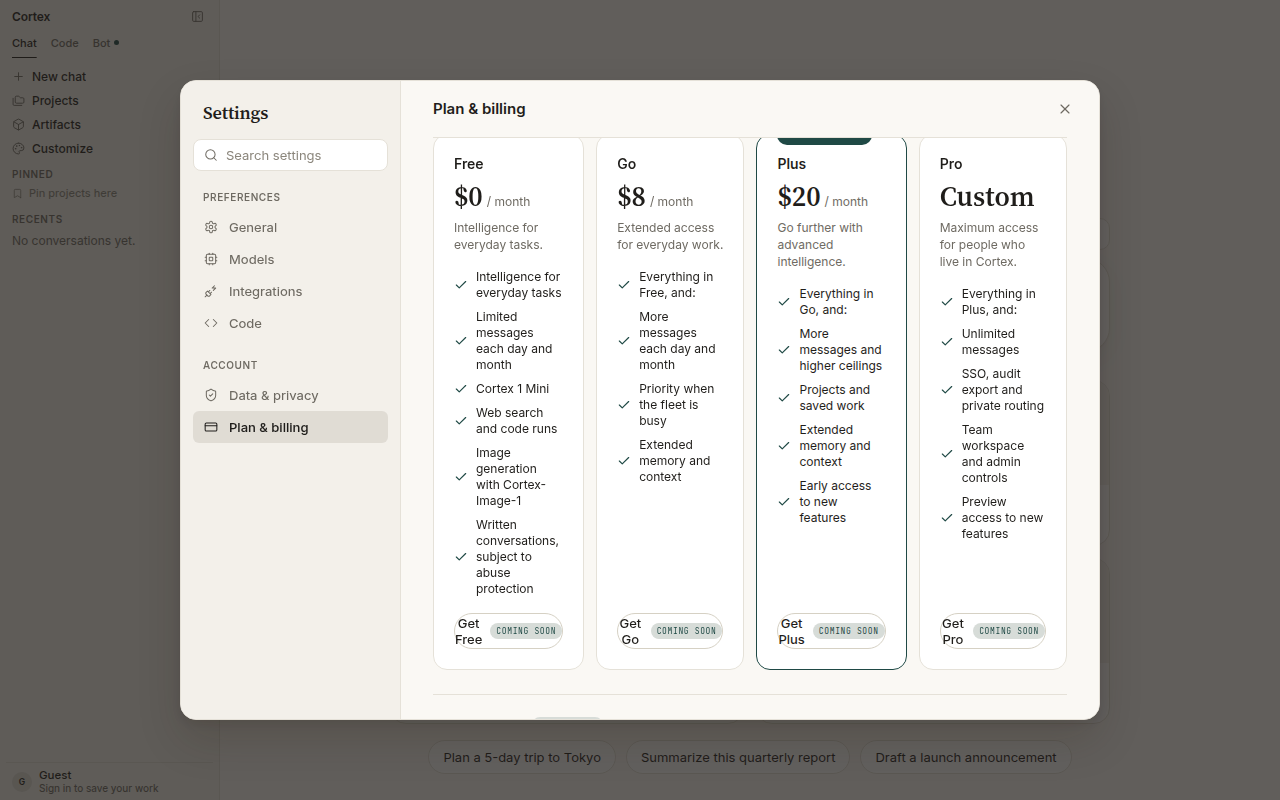Viewport: 1280px width, 800px height.
Task: Click checkmark beside Early access to new features
Action: 784,502
